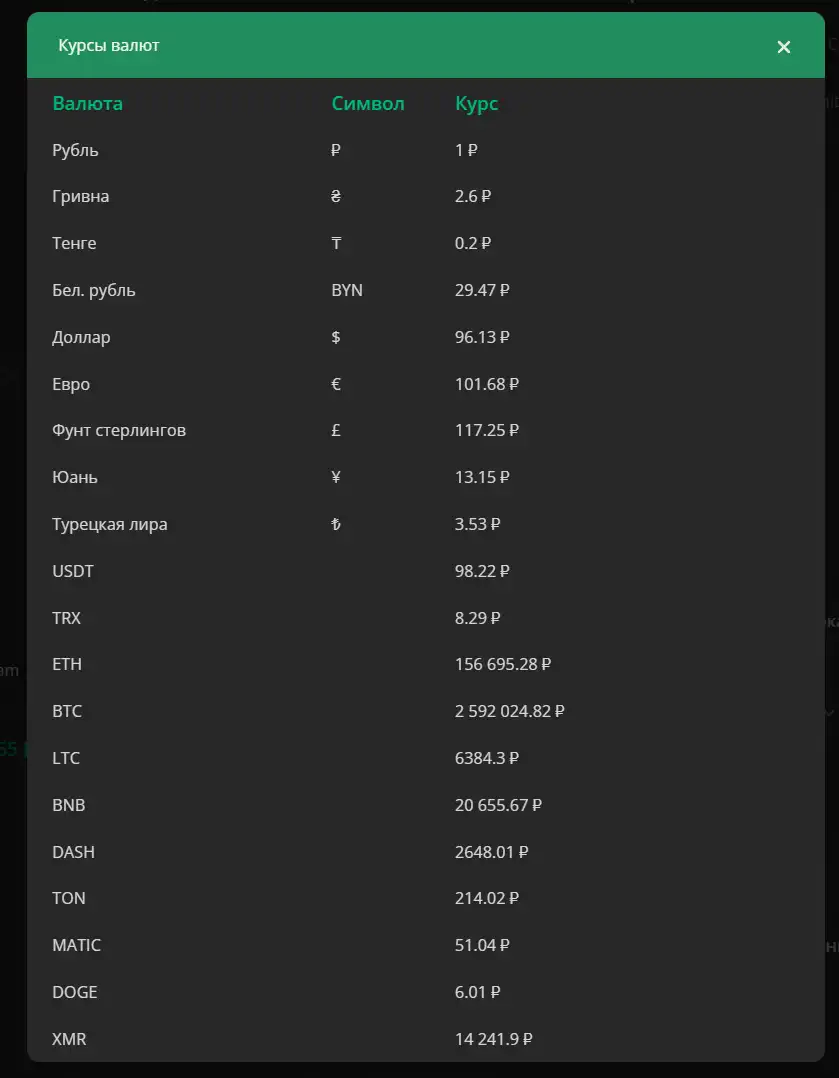Click the Фунт стерлингов currency name

pos(119,430)
